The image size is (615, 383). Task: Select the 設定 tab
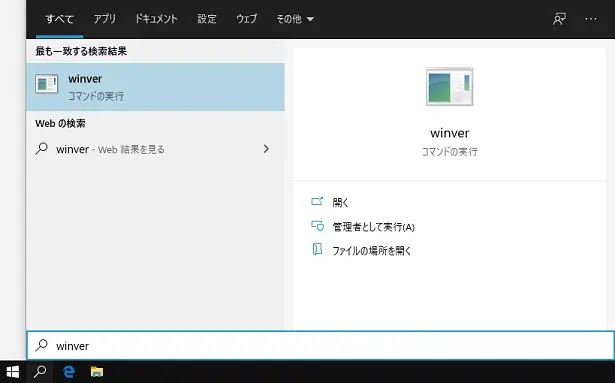click(x=207, y=19)
